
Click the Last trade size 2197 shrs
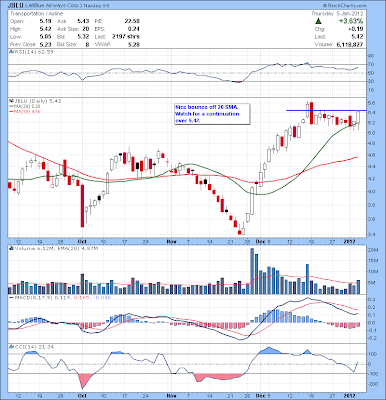(126, 37)
